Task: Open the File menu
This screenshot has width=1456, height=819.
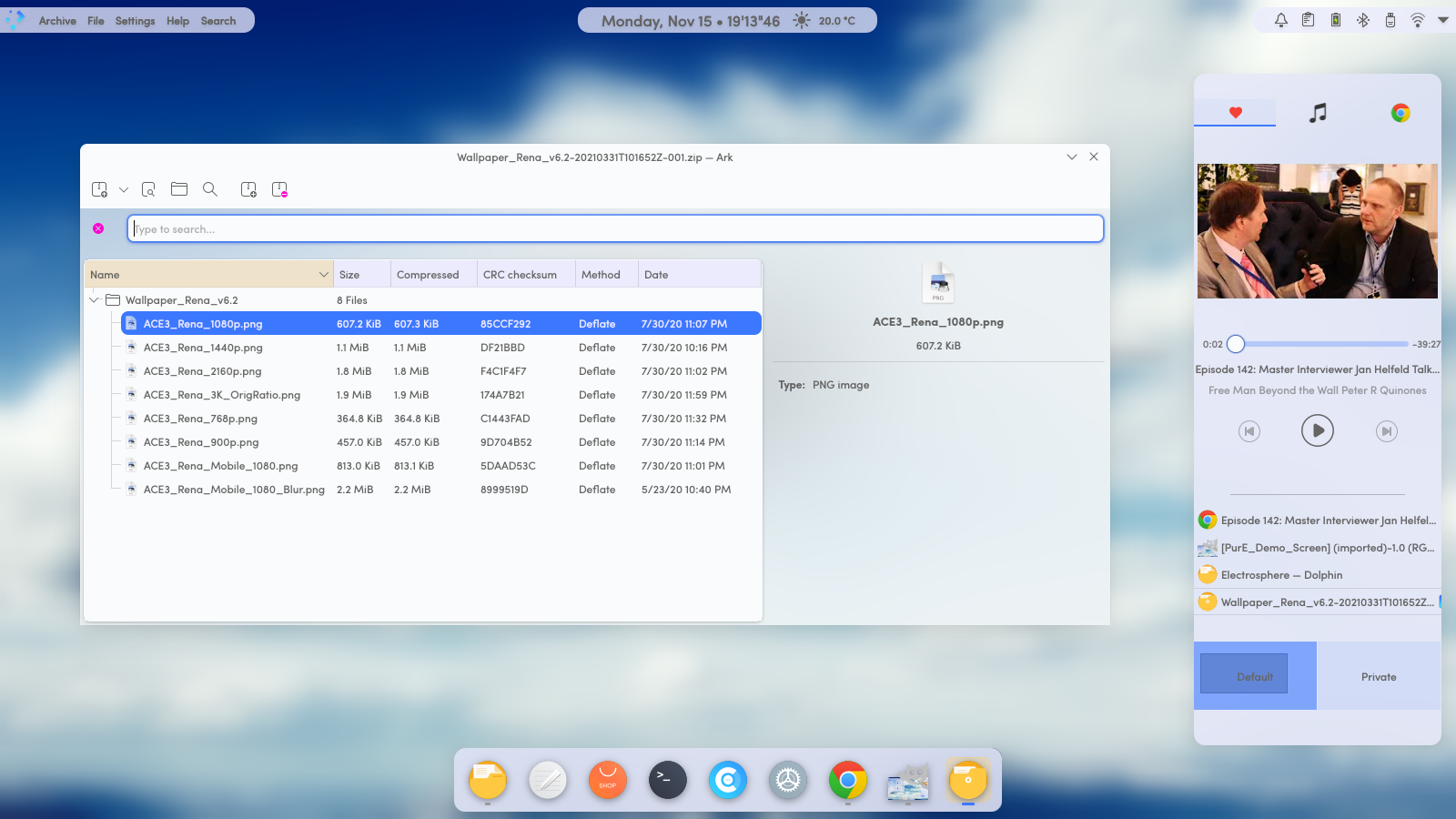Action: 96,21
